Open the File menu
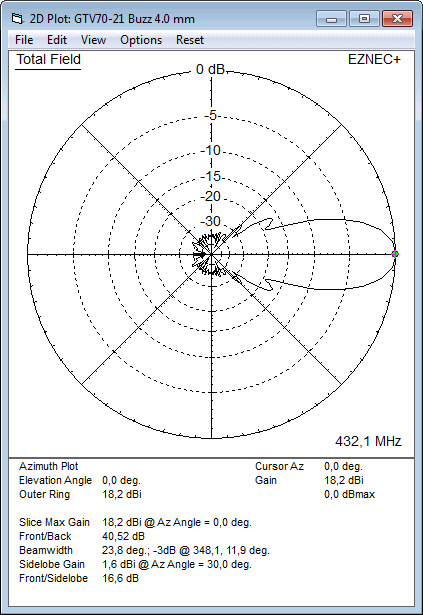The height and width of the screenshot is (615, 423). (24, 40)
